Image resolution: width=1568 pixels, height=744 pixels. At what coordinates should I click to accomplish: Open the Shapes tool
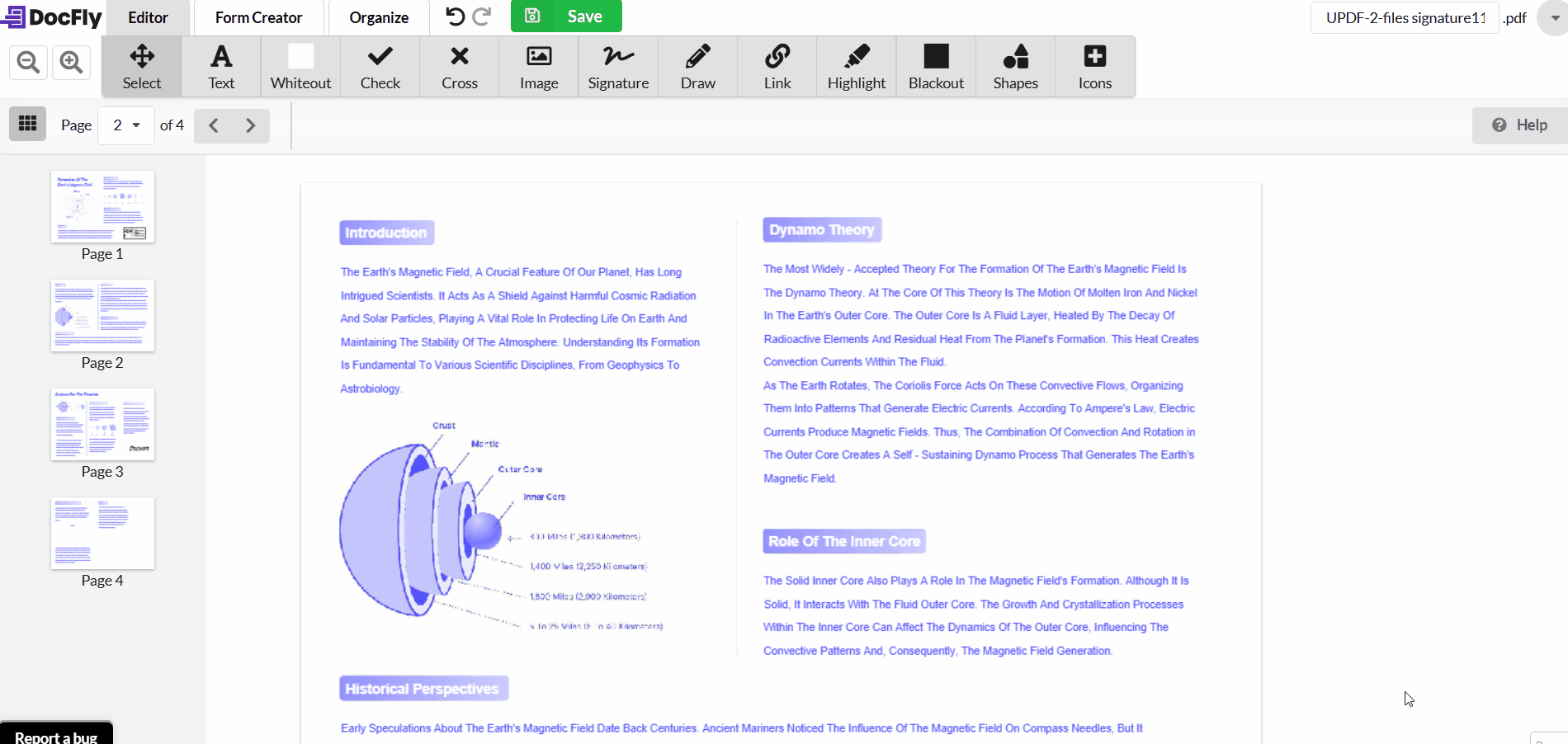tap(1016, 67)
